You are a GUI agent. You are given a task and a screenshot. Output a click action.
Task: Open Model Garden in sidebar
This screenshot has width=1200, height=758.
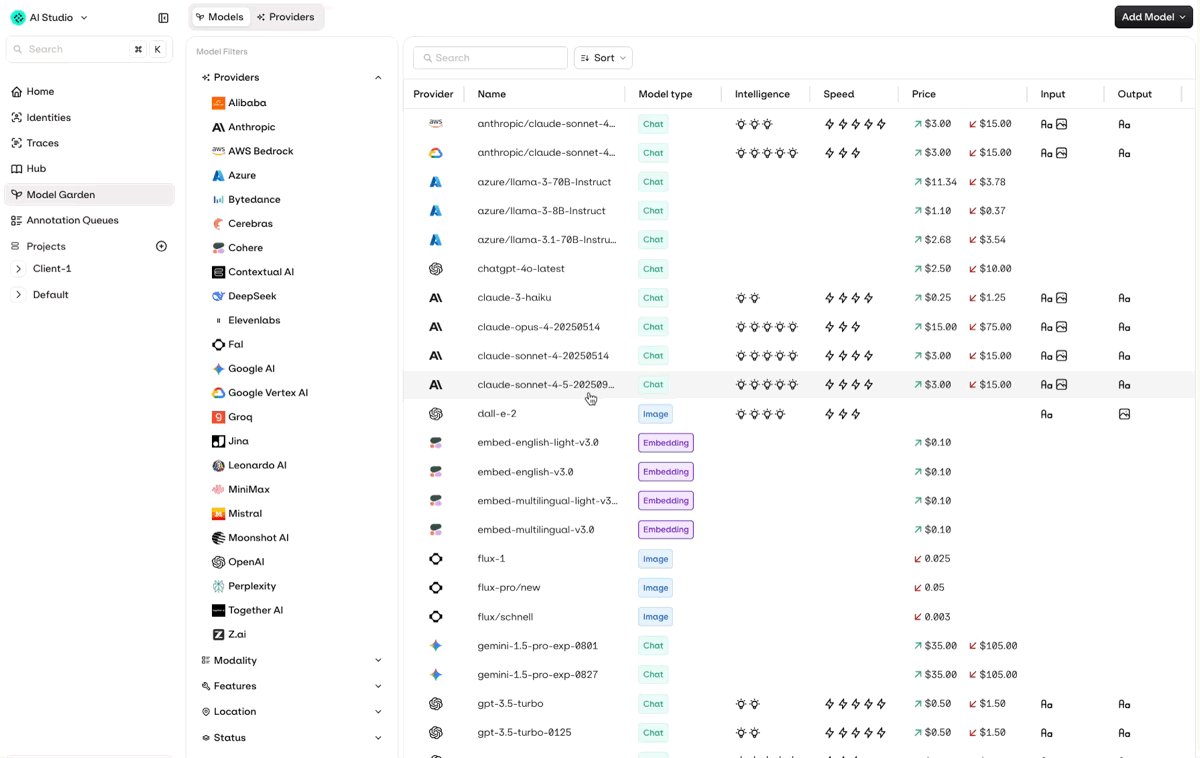coord(90,195)
